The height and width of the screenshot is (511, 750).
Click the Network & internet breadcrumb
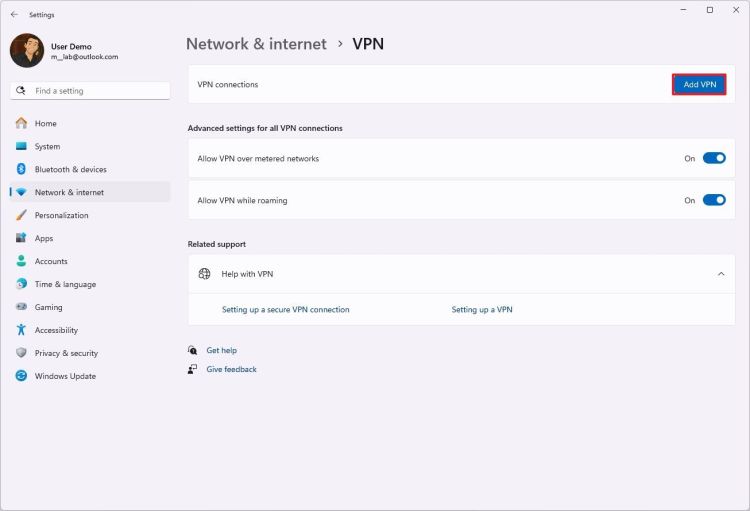coord(256,44)
